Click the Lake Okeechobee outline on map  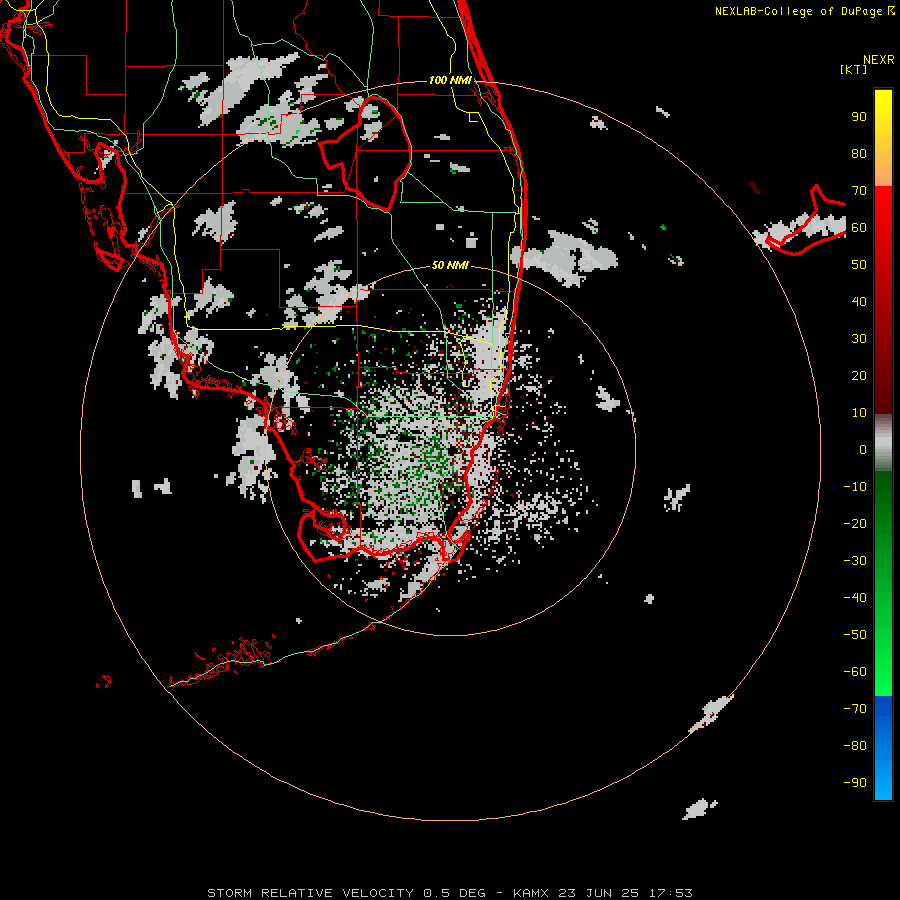pyautogui.click(x=366, y=153)
